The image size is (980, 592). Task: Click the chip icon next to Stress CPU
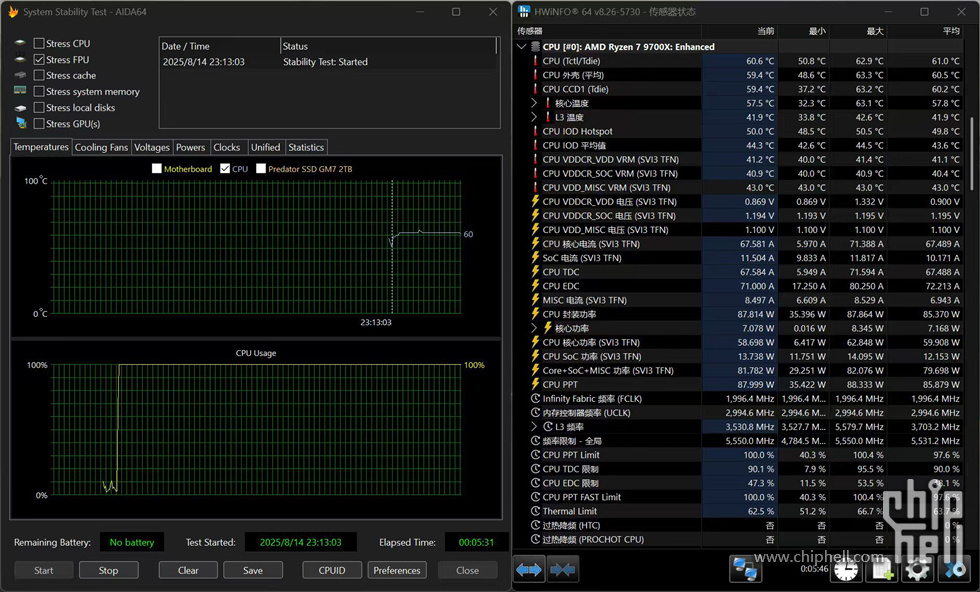click(21, 43)
